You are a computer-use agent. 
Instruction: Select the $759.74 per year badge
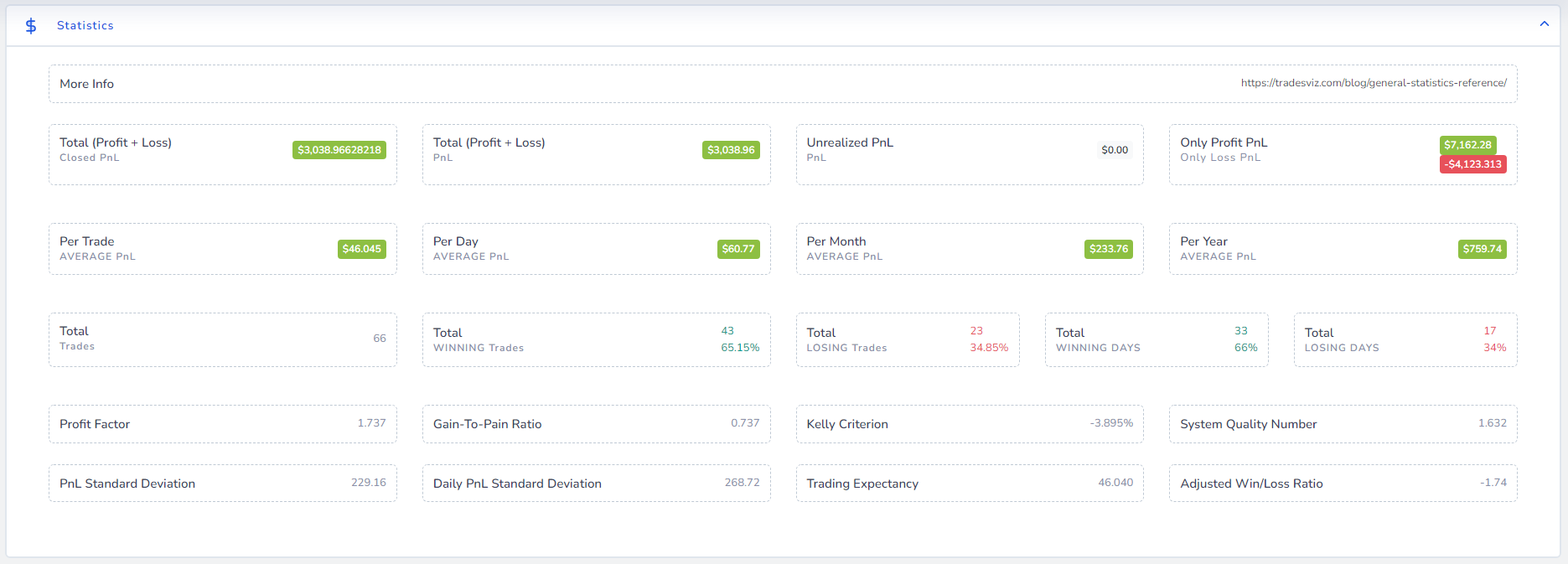pyautogui.click(x=1483, y=249)
